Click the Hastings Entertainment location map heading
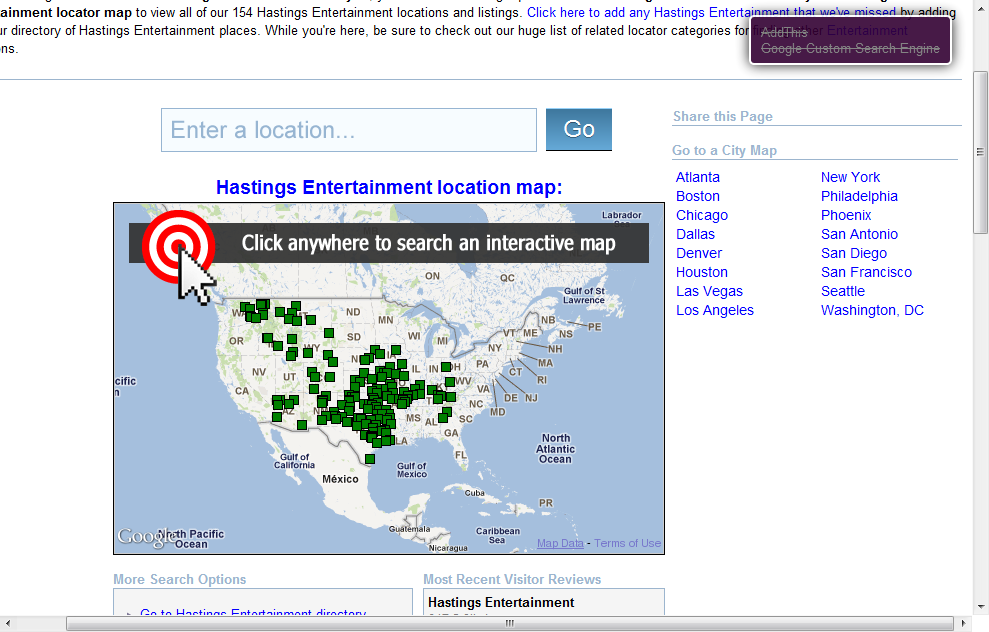989x632 pixels. pyautogui.click(x=389, y=187)
